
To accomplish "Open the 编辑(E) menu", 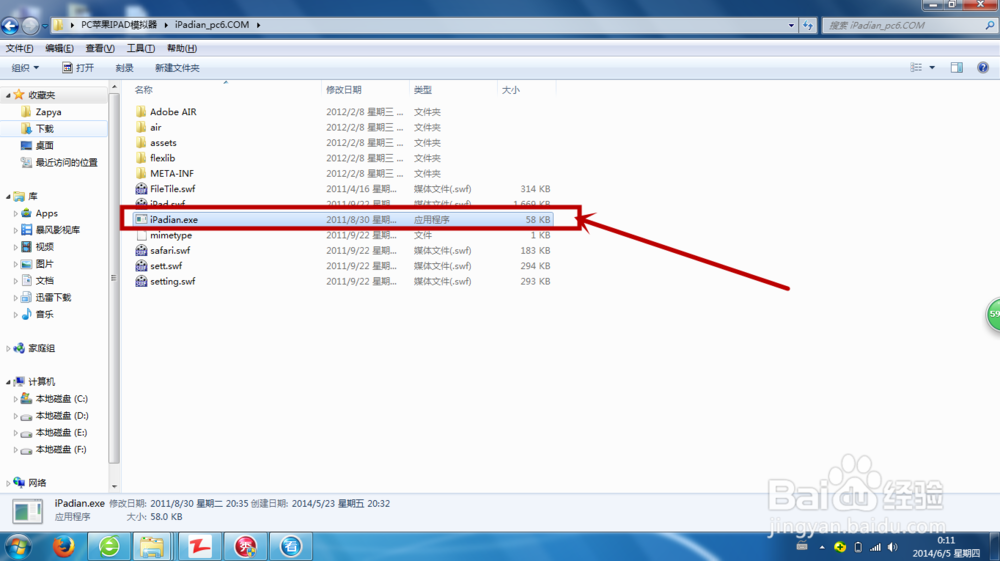I will coord(59,48).
